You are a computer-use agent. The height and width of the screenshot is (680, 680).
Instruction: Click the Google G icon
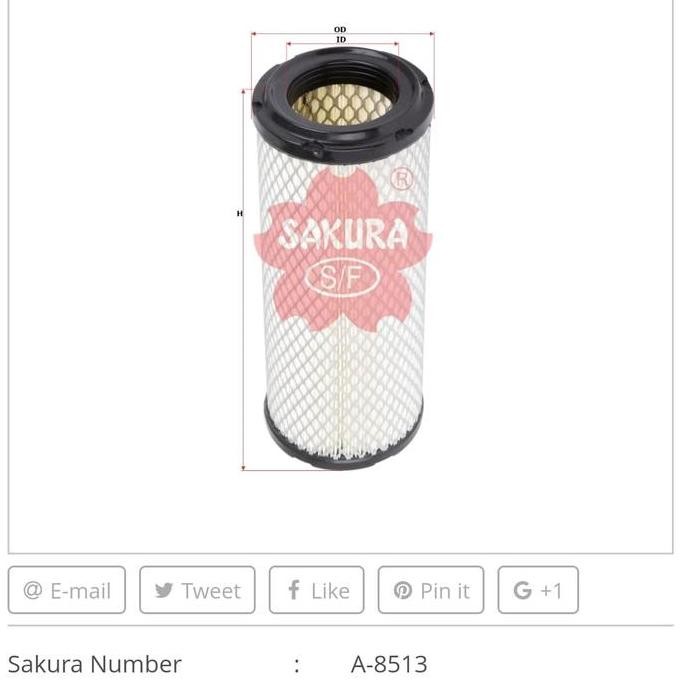tap(523, 590)
